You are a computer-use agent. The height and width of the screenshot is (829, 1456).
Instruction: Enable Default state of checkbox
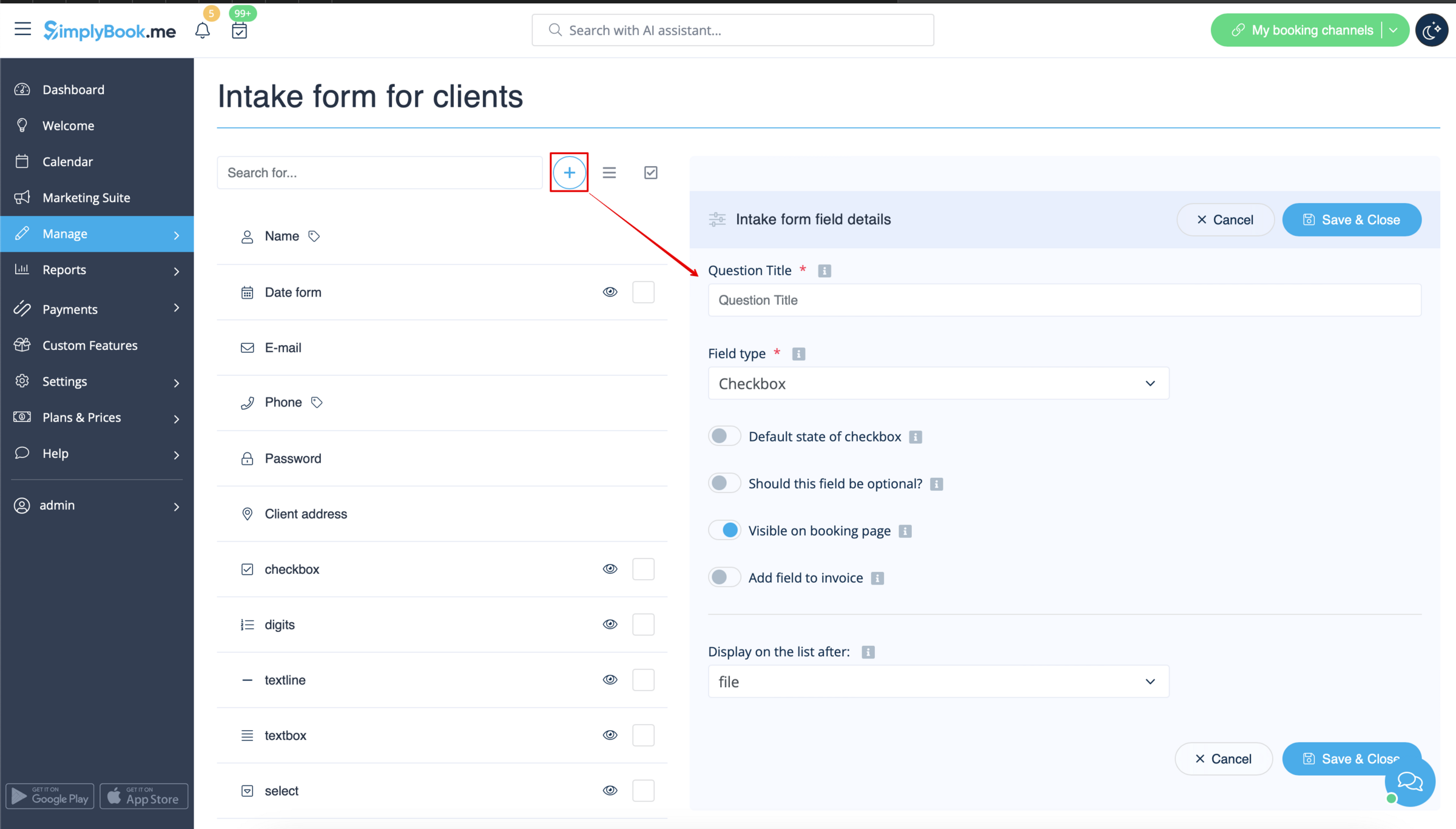click(724, 435)
